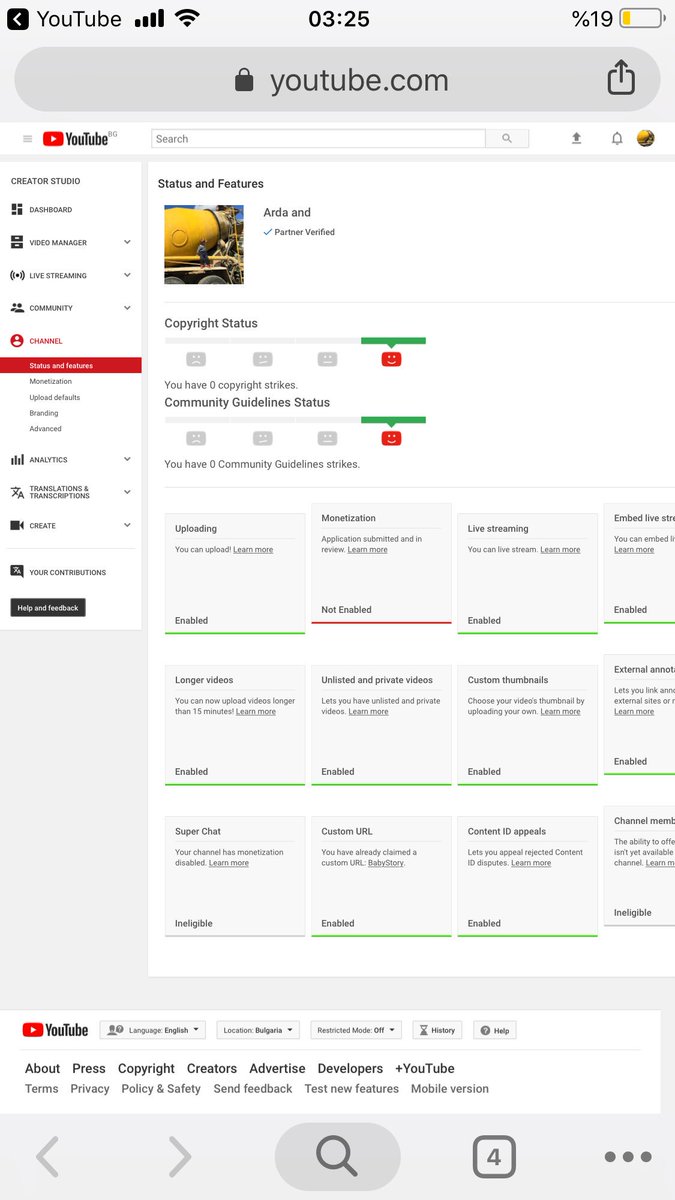This screenshot has height=1200, width=675.
Task: Click the red happy face under Copyright Status
Action: [392, 359]
